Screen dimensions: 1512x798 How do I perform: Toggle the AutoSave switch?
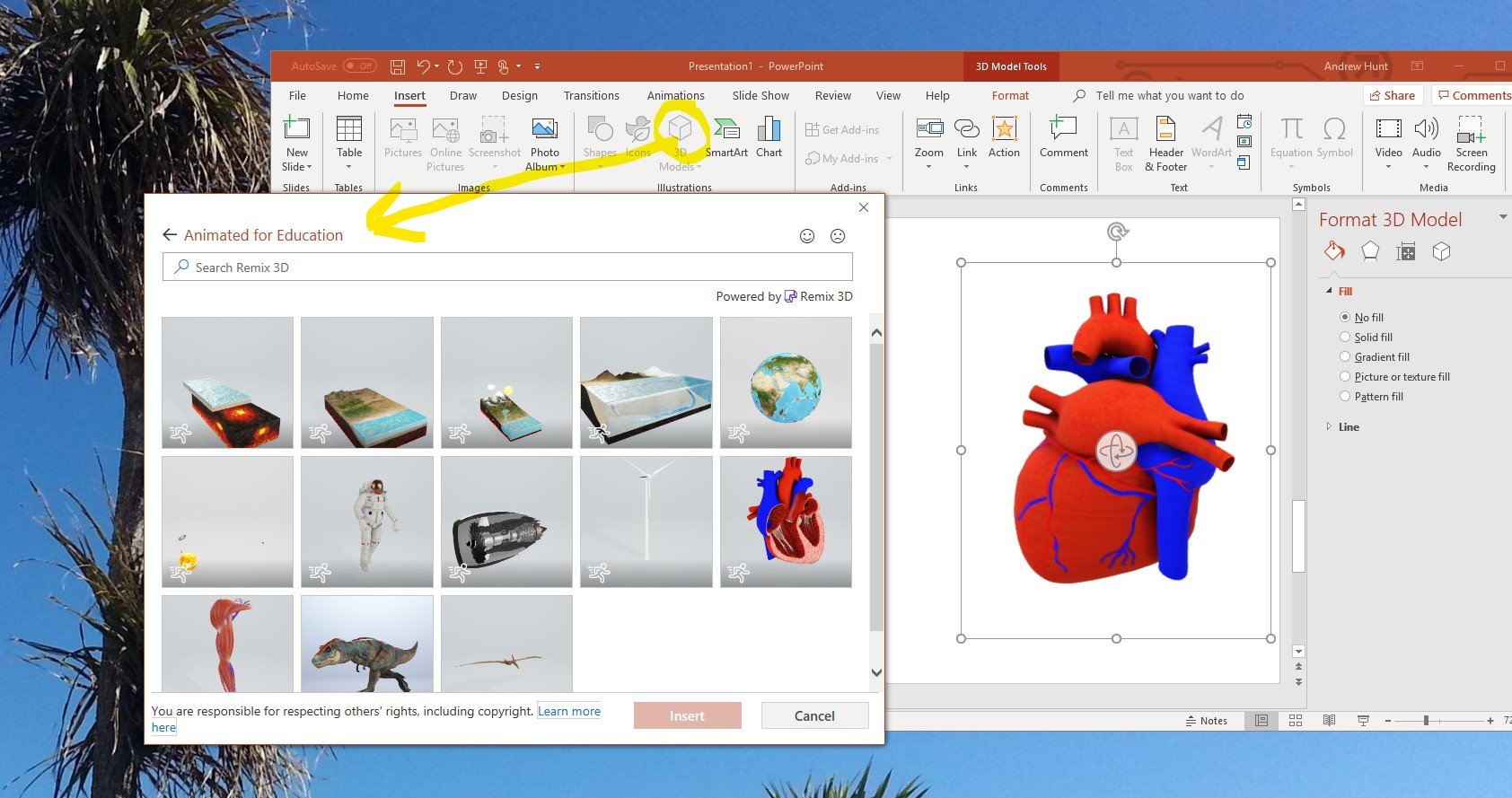tap(360, 66)
